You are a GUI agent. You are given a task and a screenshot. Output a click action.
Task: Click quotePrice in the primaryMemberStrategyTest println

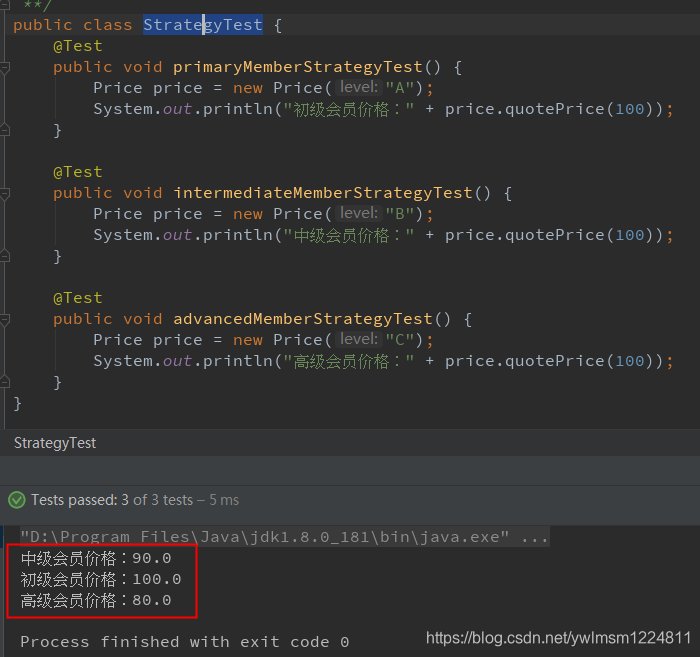pyautogui.click(x=555, y=109)
